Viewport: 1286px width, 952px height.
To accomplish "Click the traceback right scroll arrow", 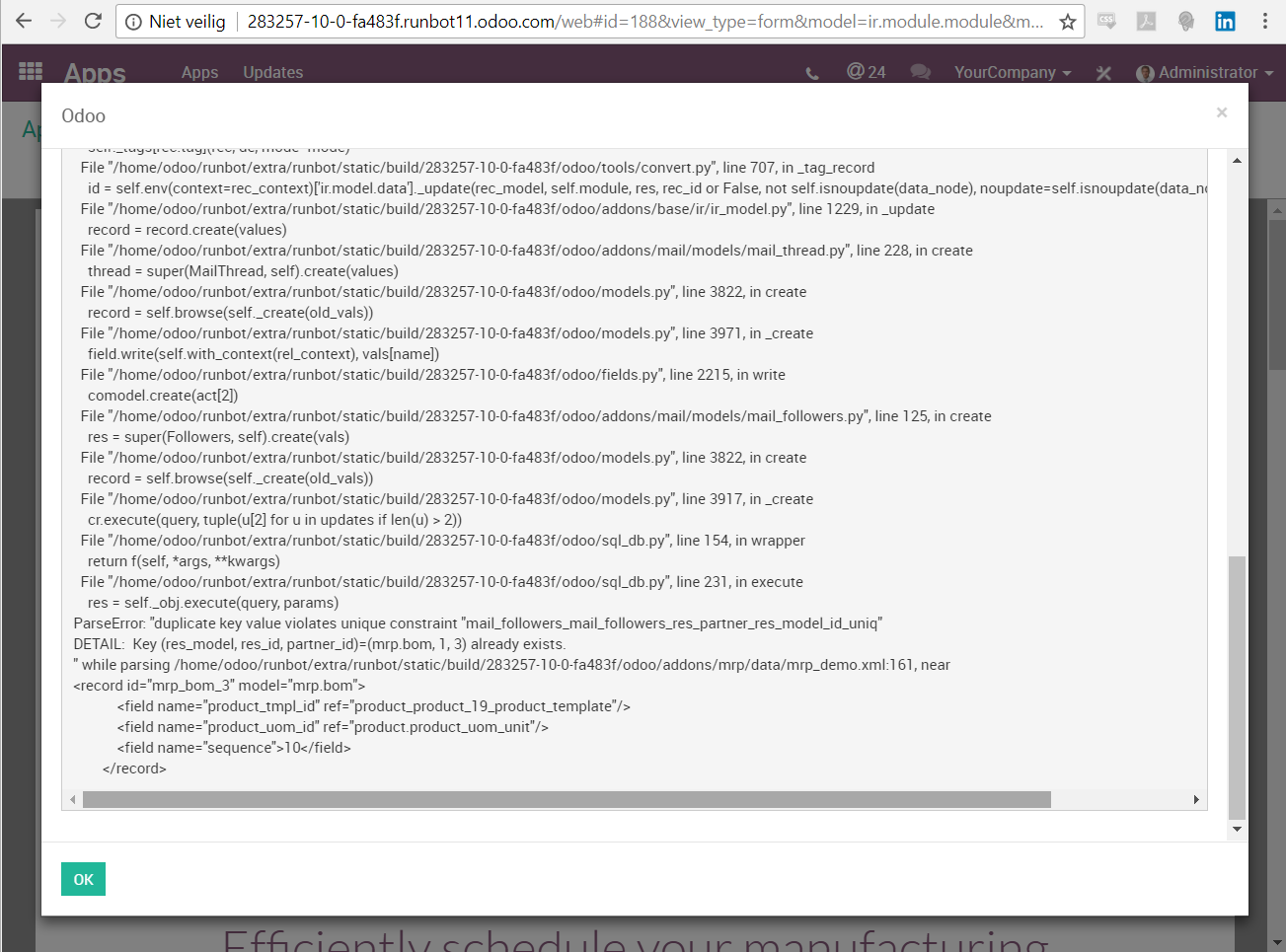I will coord(1196,799).
